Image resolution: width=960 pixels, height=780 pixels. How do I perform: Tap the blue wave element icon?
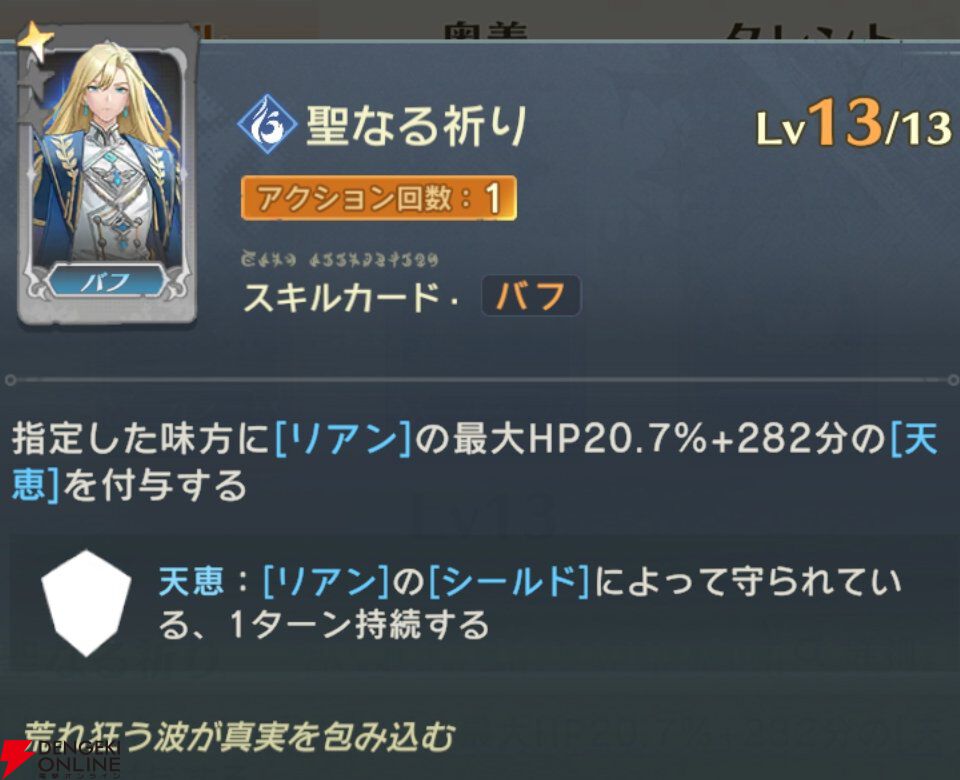[x=268, y=124]
